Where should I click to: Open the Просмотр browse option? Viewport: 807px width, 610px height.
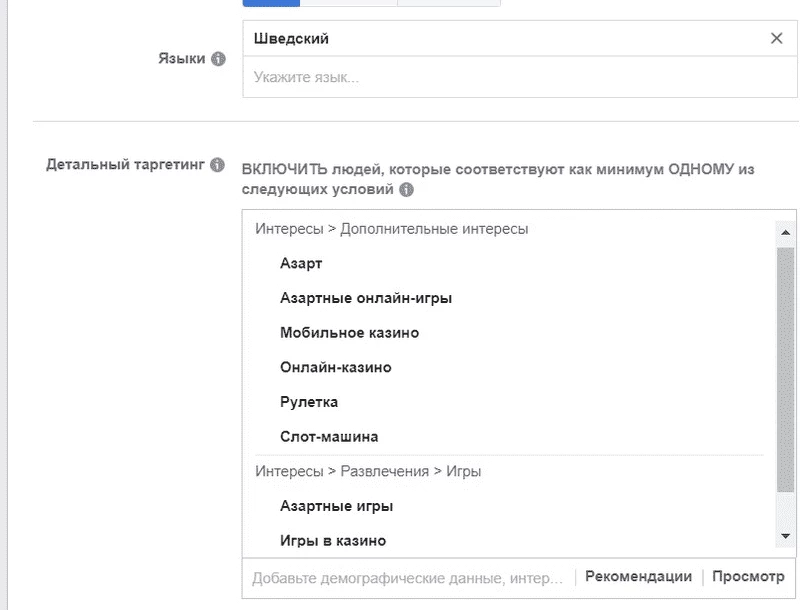pyautogui.click(x=748, y=577)
